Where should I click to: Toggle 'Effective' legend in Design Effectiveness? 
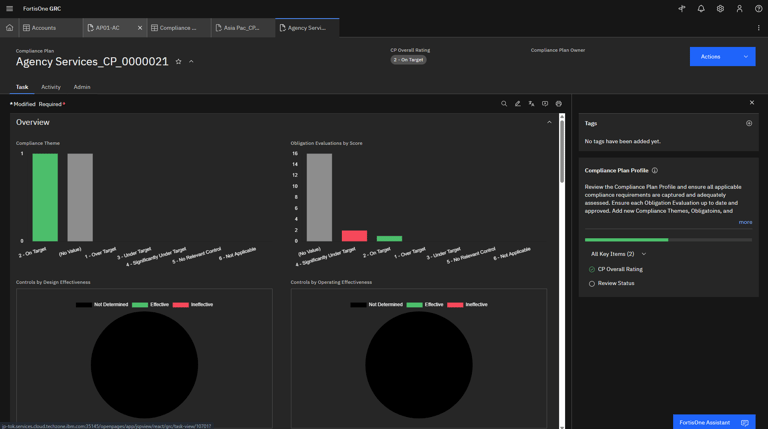(x=150, y=305)
